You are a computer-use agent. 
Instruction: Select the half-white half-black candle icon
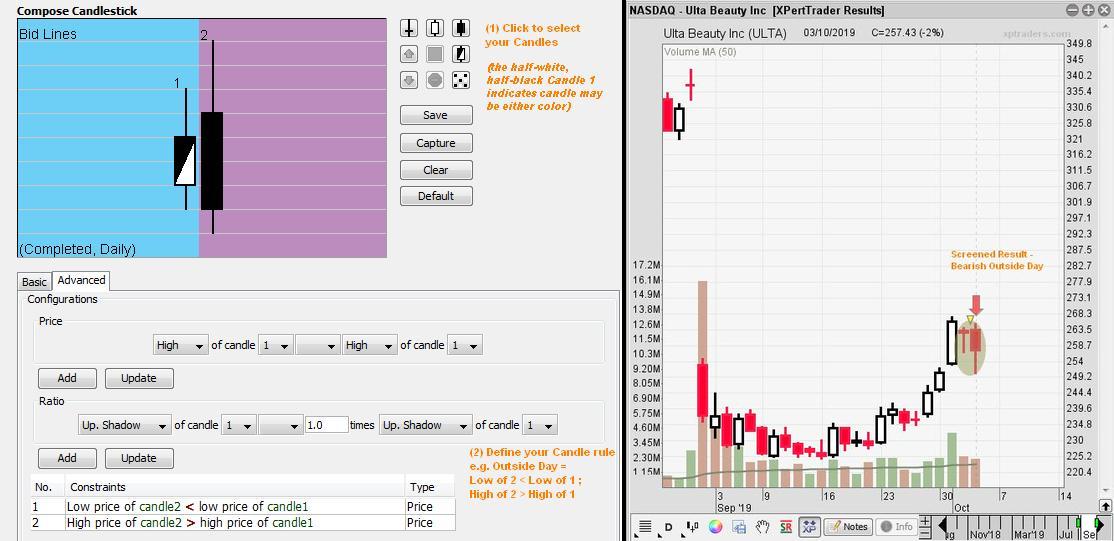460,54
